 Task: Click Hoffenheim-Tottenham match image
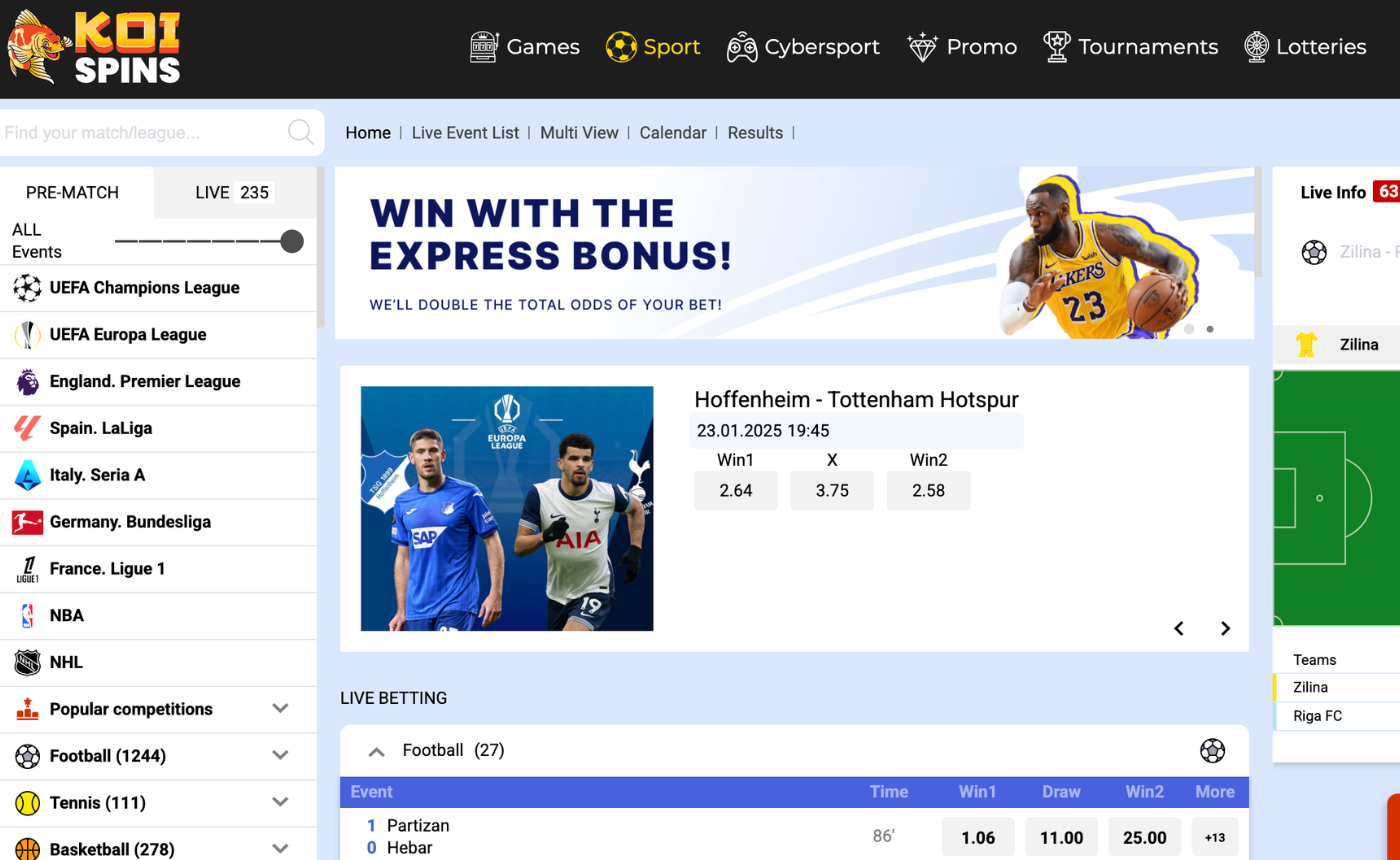tap(507, 509)
